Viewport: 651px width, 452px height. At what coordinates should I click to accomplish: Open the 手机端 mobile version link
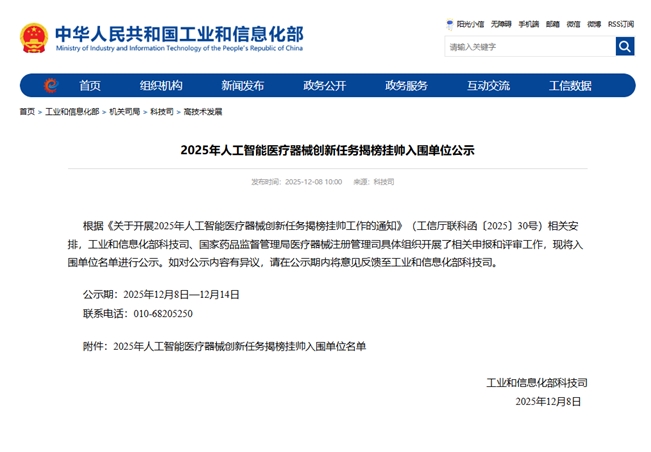[528, 23]
